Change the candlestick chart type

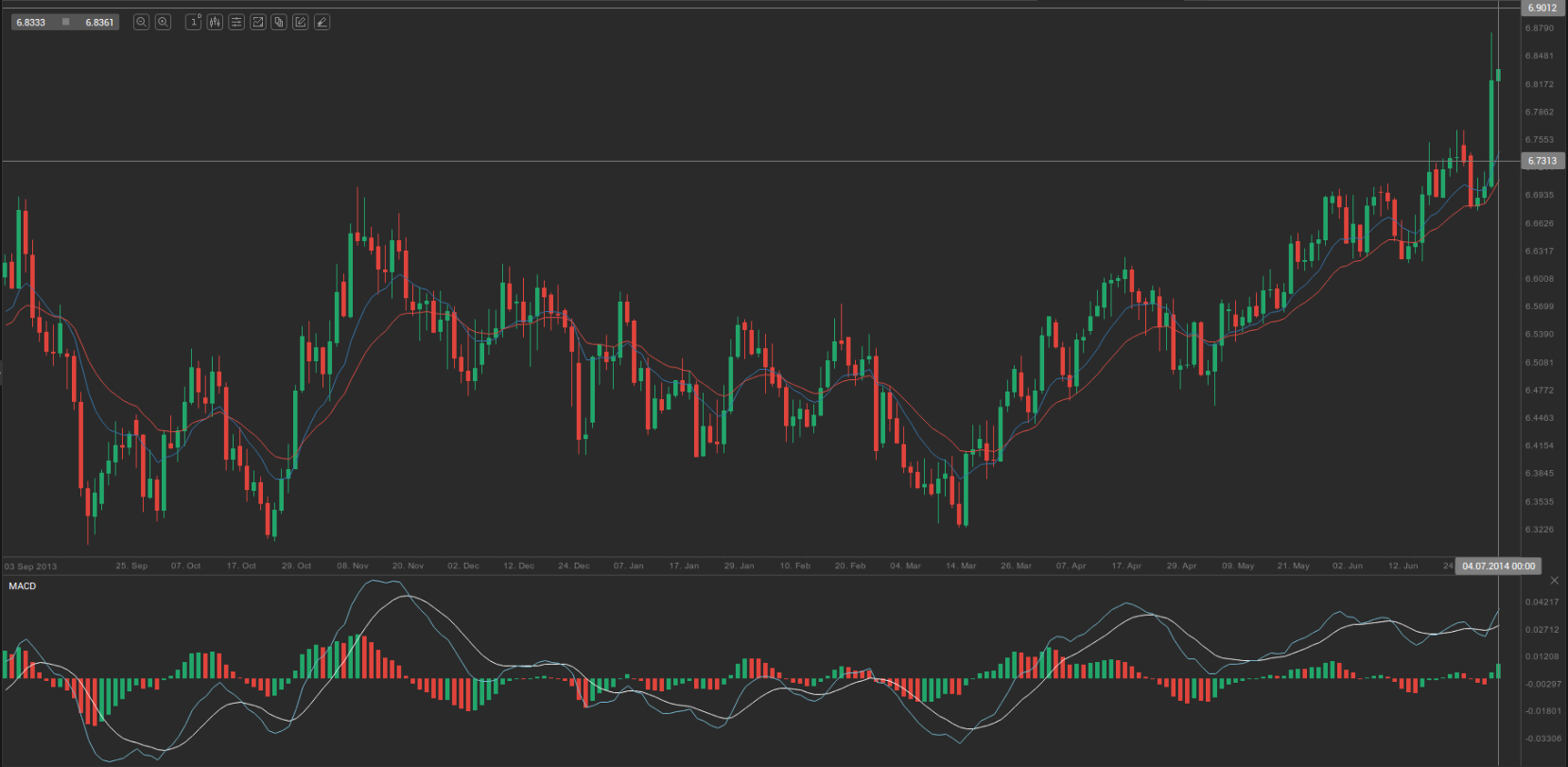pos(215,22)
